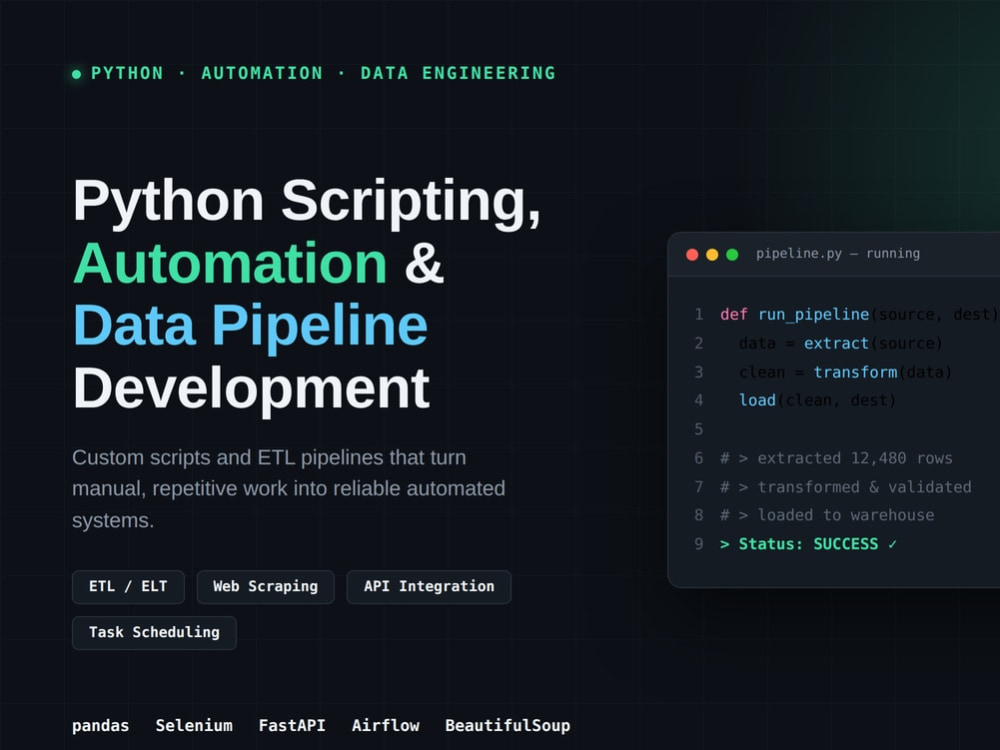
Task: Click the pipeline.py — running title
Action: click(838, 254)
